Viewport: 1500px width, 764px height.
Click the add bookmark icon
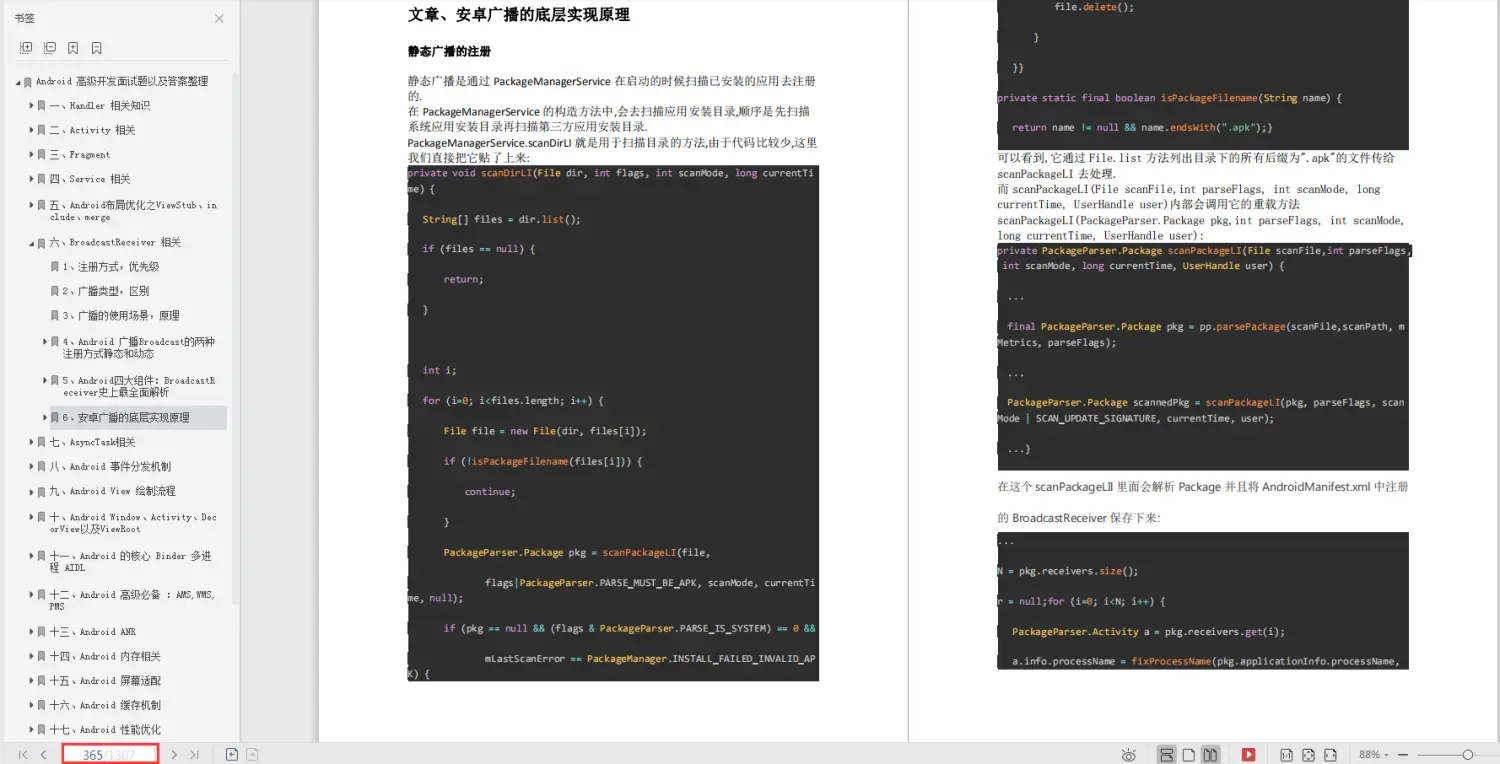pos(73,47)
